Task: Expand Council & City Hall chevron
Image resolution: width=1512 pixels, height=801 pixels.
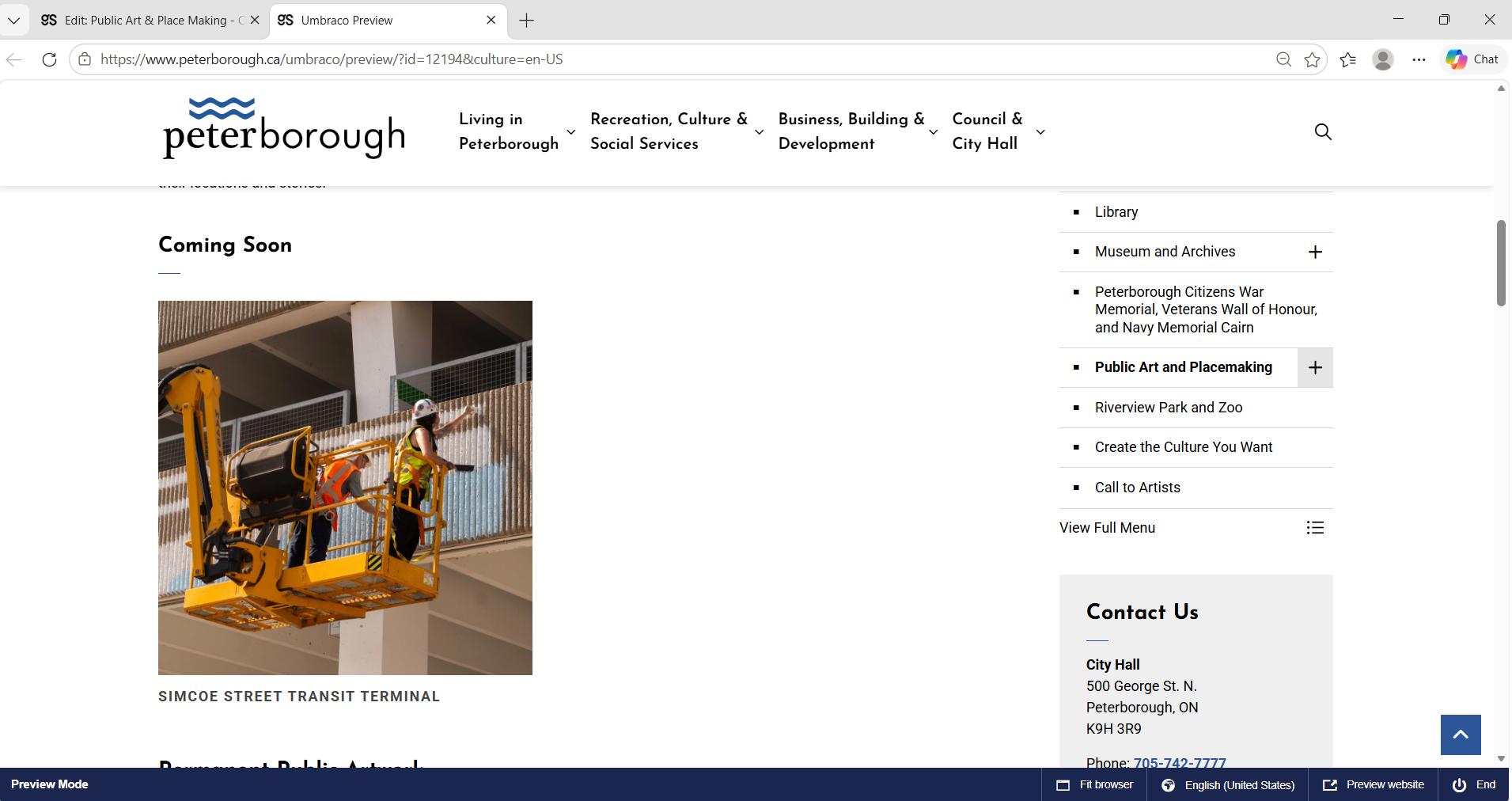Action: pos(1040,132)
